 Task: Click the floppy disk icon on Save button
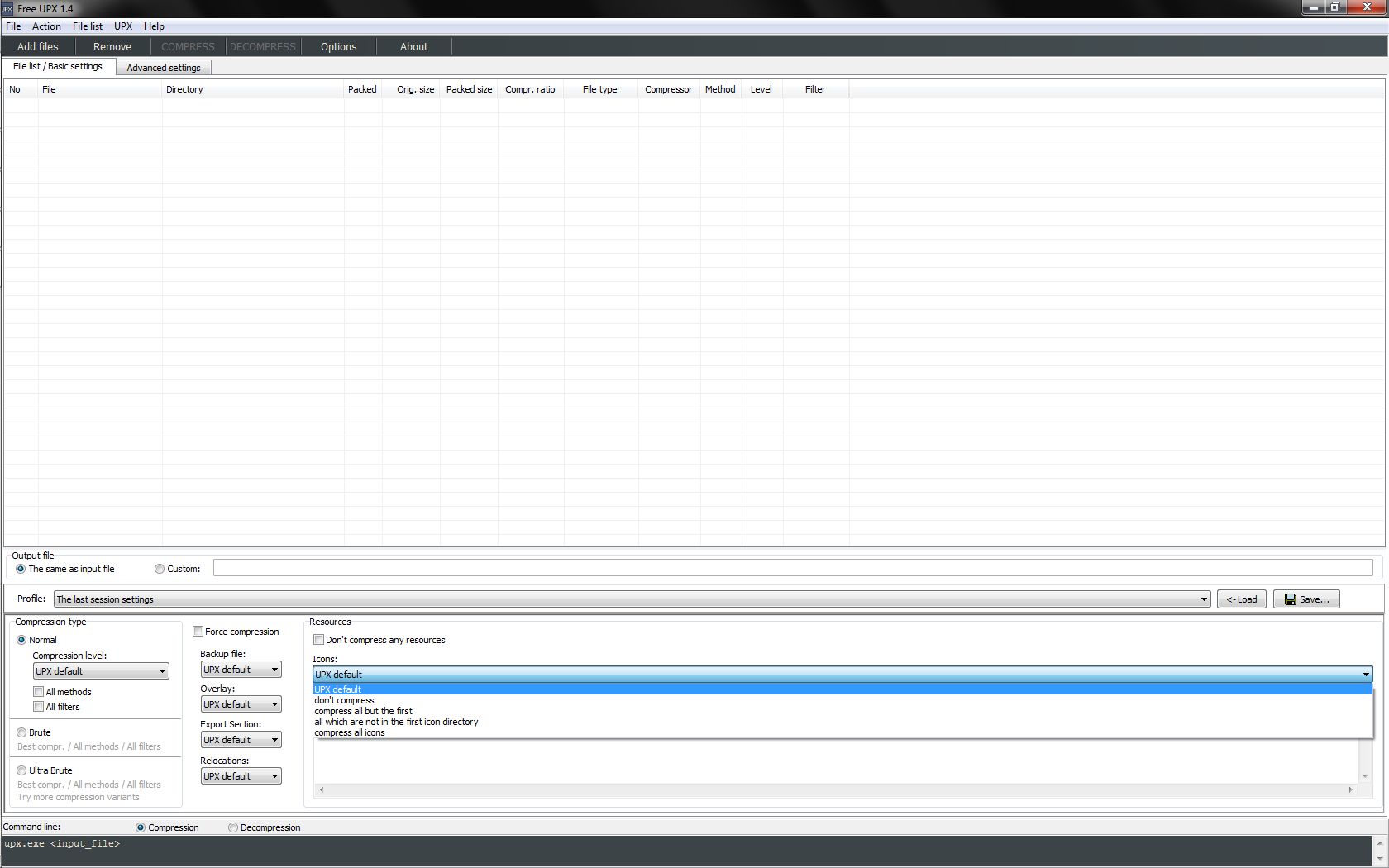click(x=1291, y=599)
